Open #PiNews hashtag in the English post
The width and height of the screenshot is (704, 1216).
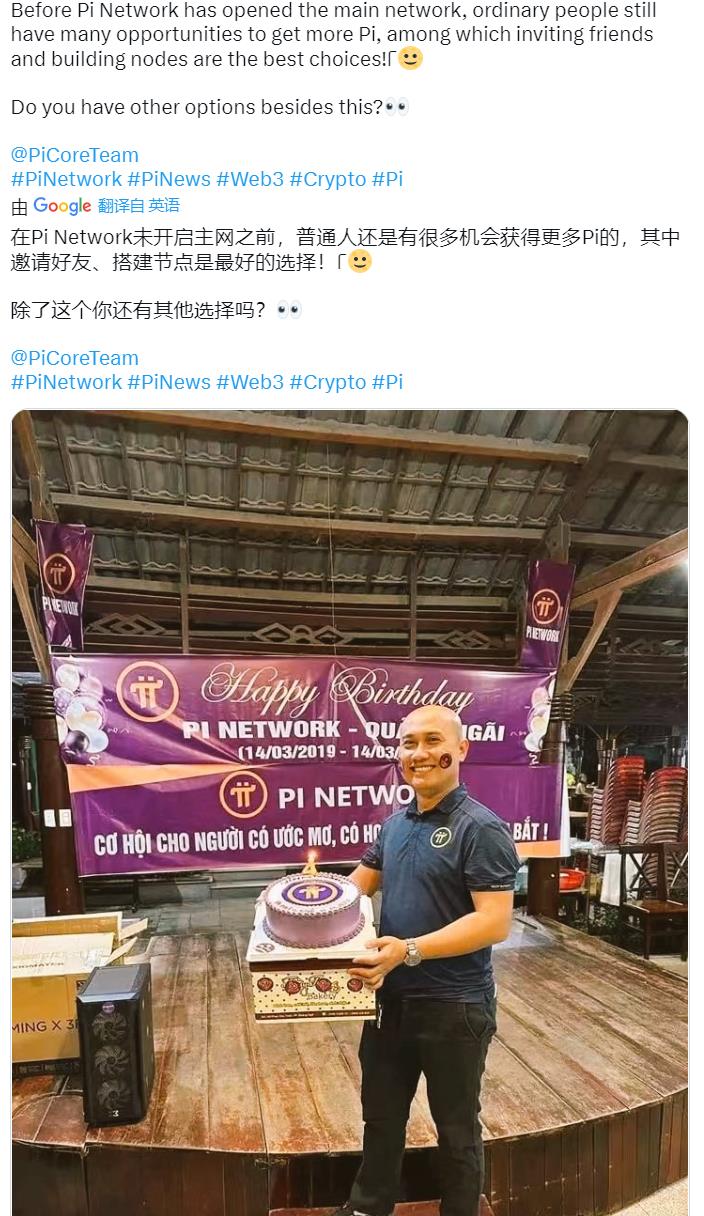click(169, 179)
